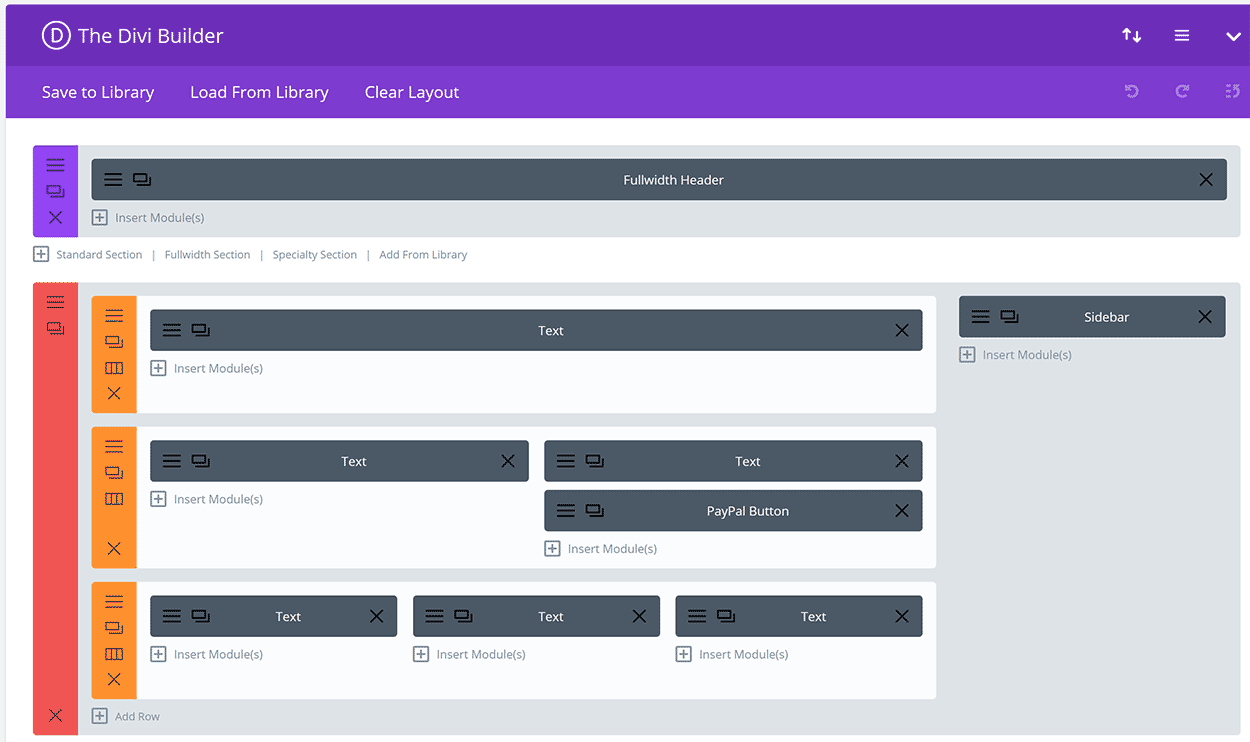Open the Divi Builder portability arrows icon
1250x742 pixels.
(1131, 36)
